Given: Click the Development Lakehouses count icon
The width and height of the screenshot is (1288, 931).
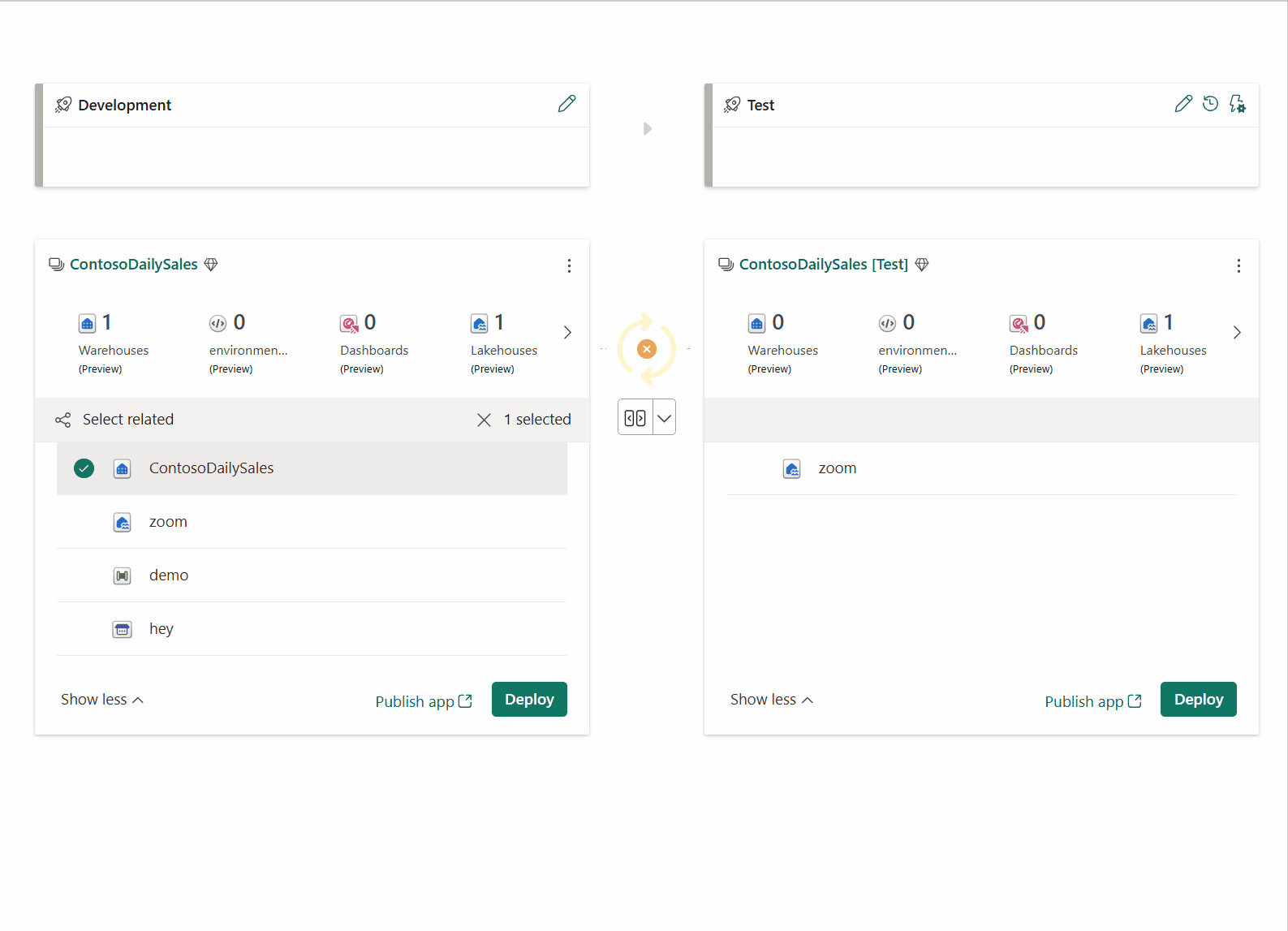Looking at the screenshot, I should [480, 323].
